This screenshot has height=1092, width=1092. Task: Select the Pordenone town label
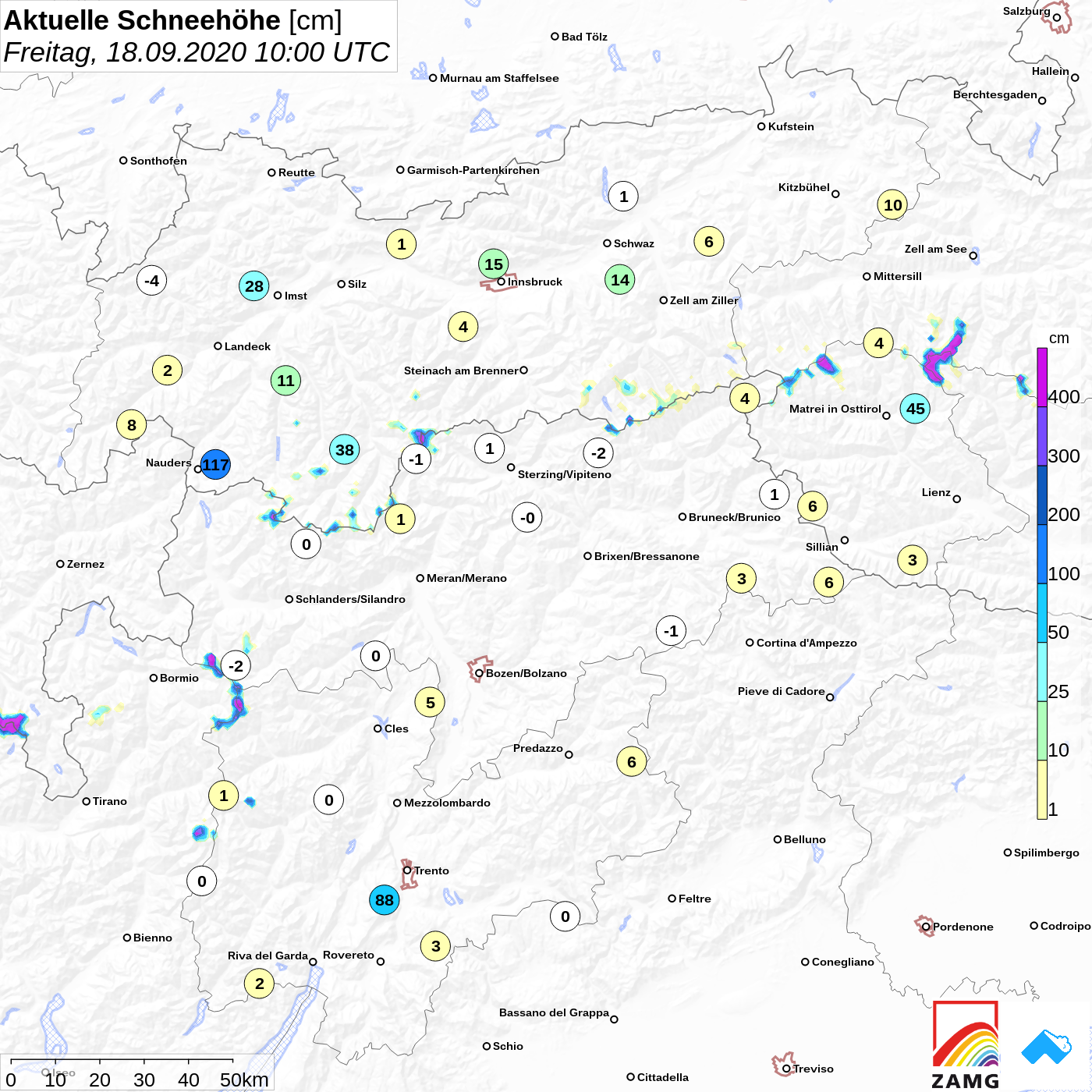963,927
